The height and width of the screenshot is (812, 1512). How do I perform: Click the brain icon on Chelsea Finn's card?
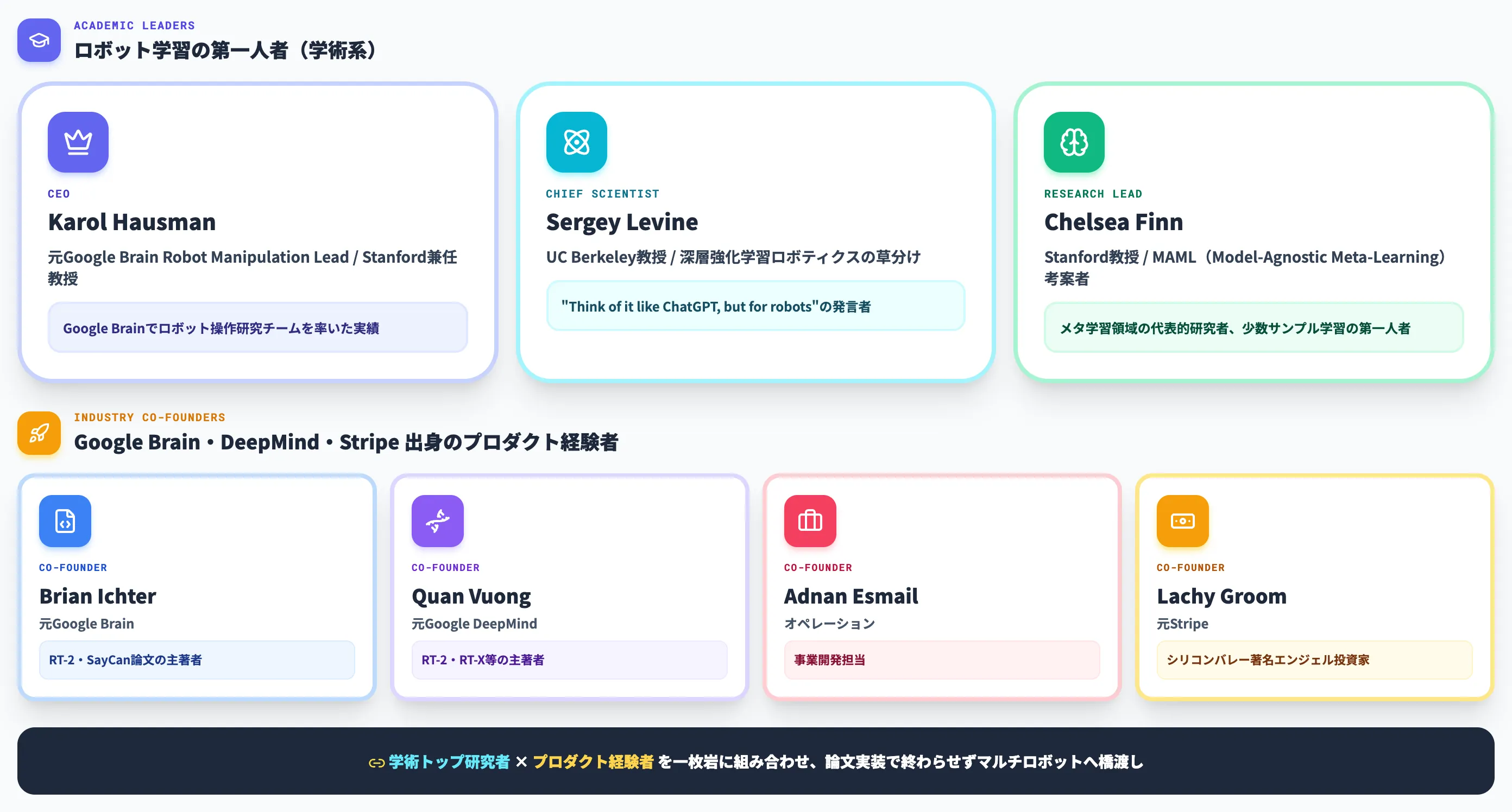1074,142
